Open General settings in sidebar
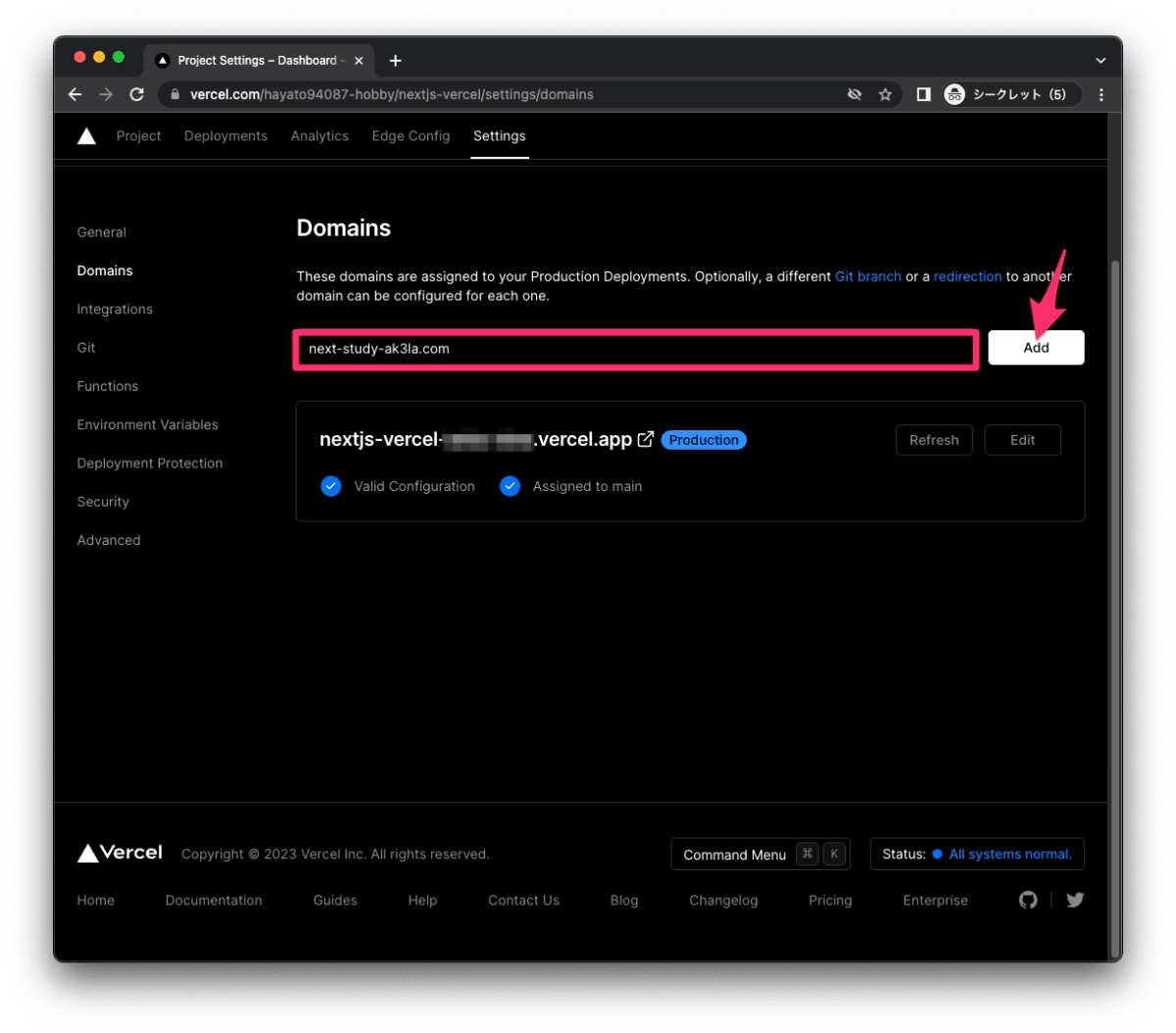1176x1033 pixels. point(102,232)
